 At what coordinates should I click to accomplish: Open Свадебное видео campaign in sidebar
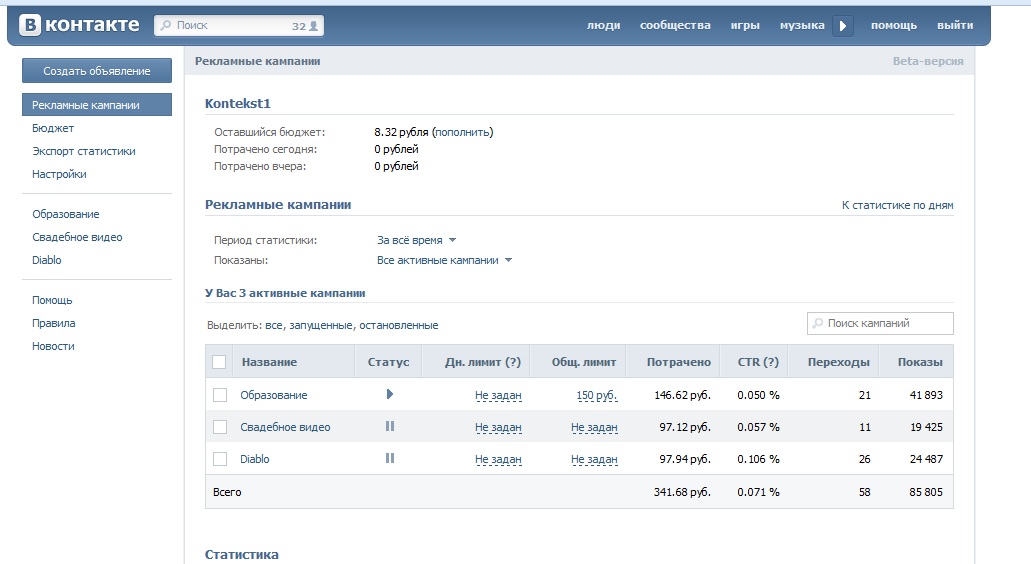point(77,237)
